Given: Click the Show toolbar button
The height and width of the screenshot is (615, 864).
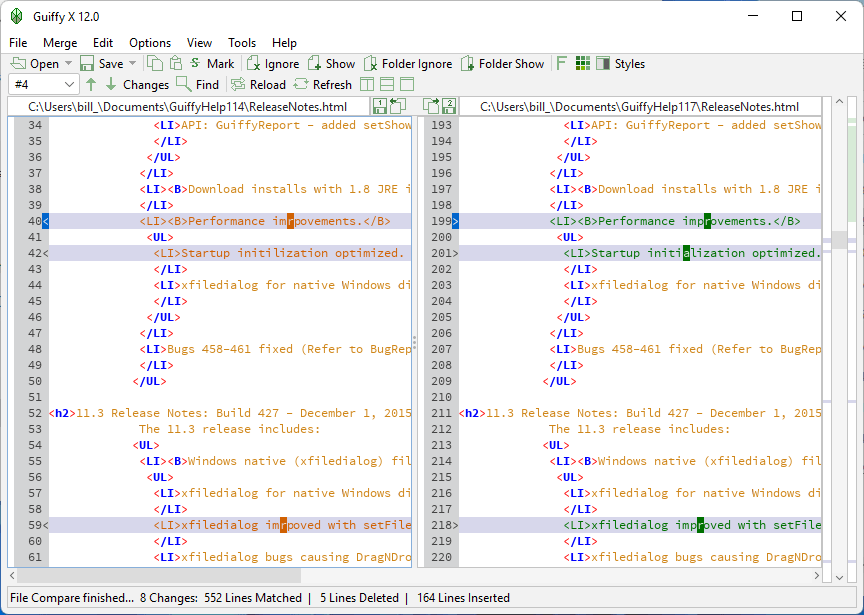Looking at the screenshot, I should [x=332, y=64].
